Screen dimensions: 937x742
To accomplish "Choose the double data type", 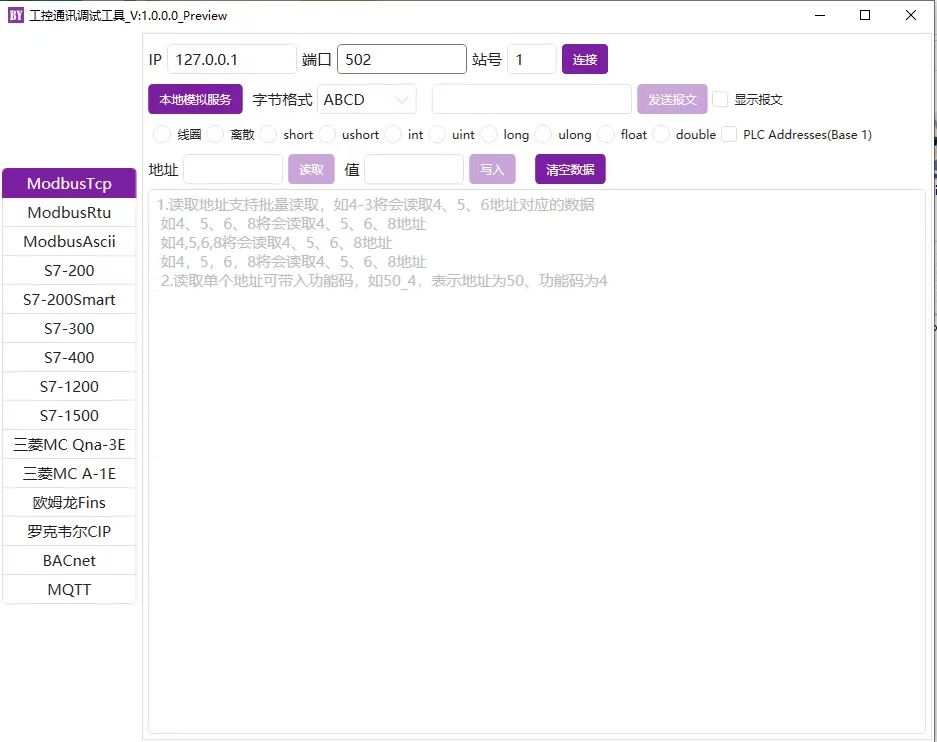I will tap(661, 134).
